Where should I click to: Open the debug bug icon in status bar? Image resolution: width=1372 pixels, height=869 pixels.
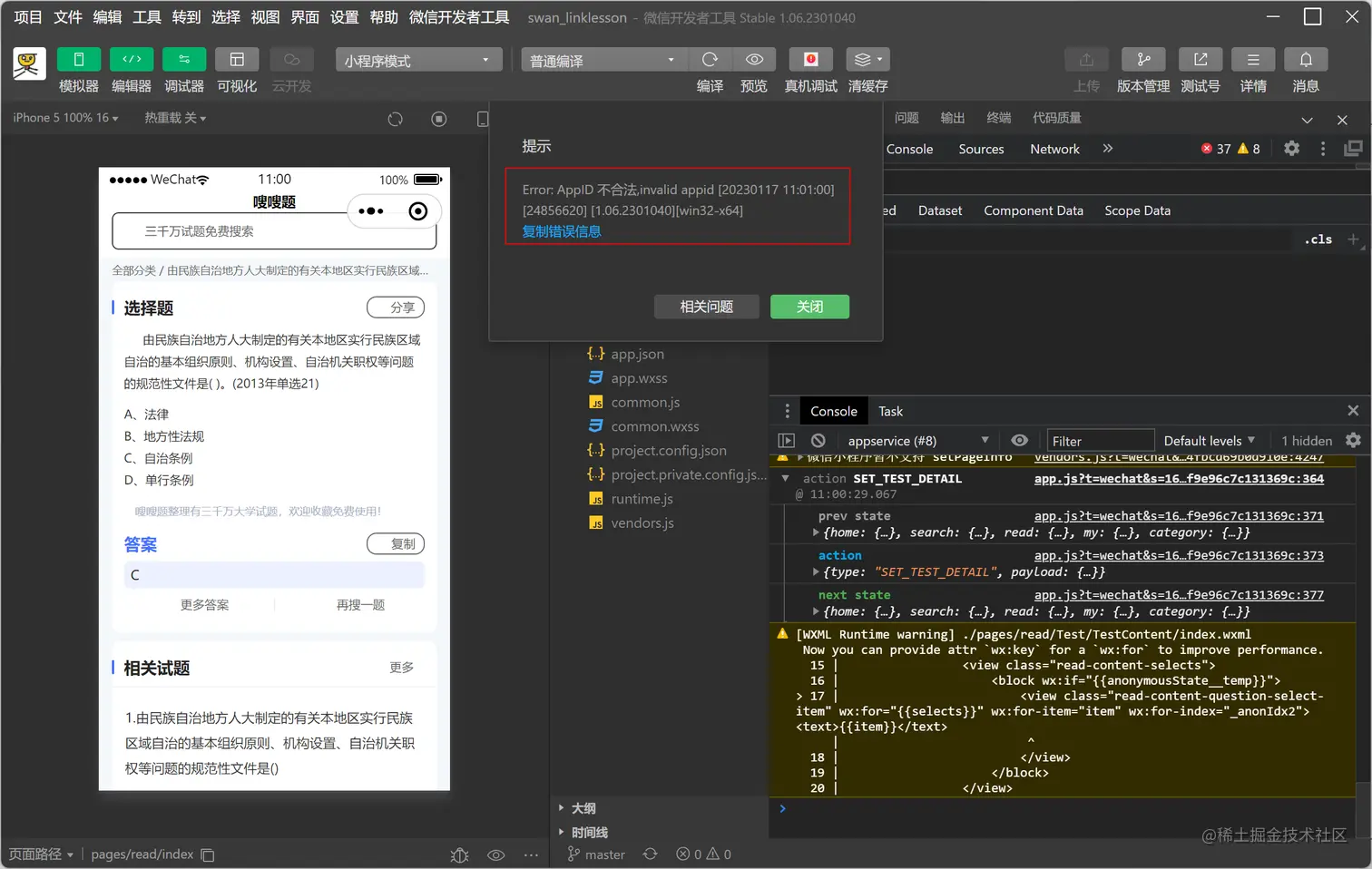459,854
